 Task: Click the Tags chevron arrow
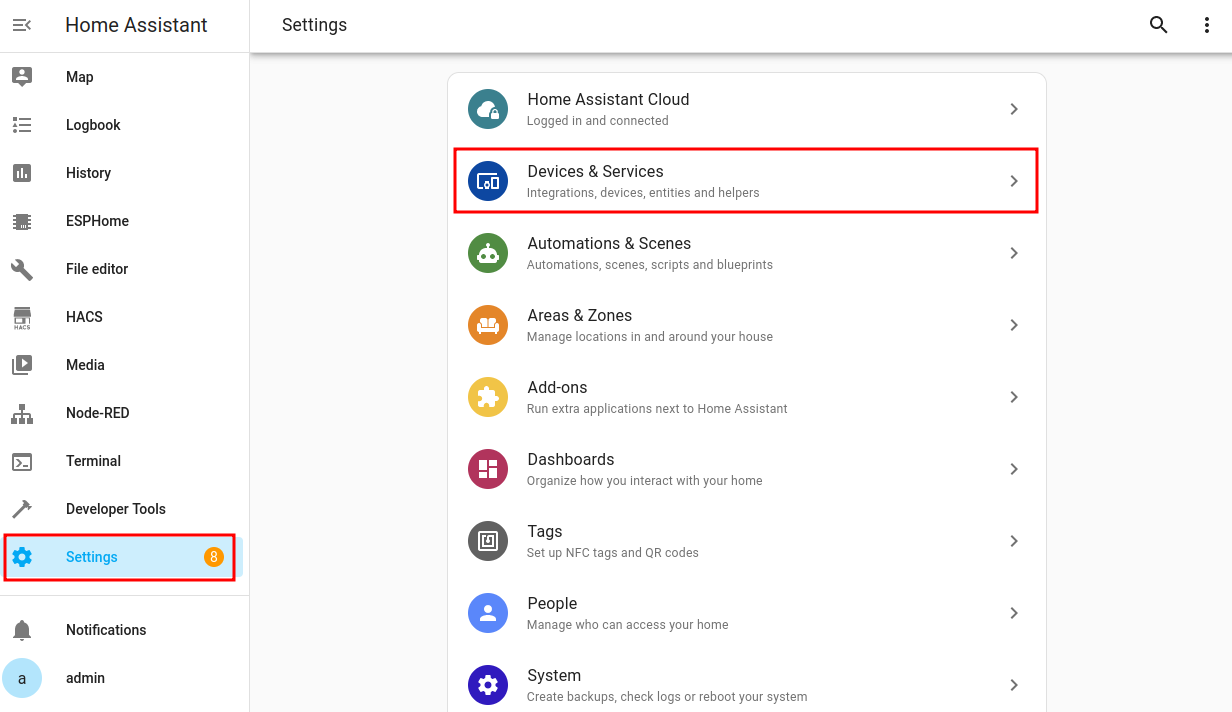1014,541
